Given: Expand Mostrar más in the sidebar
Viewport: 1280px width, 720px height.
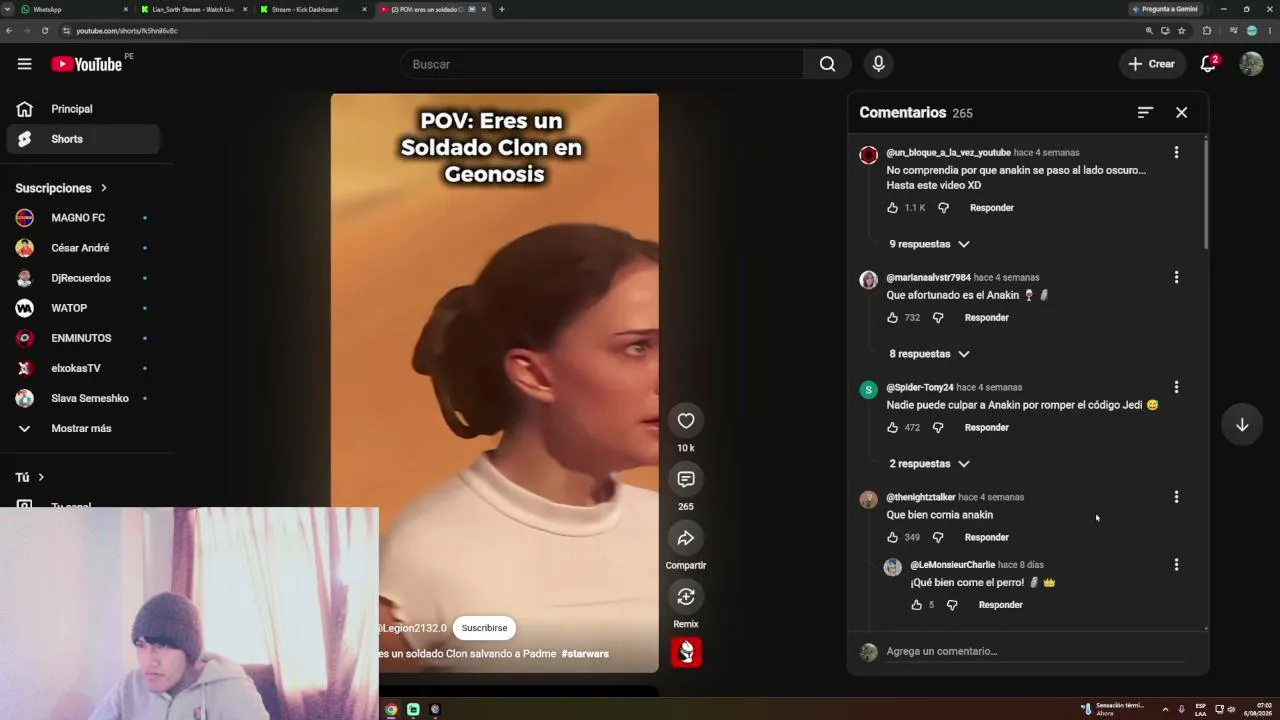Looking at the screenshot, I should [83, 428].
